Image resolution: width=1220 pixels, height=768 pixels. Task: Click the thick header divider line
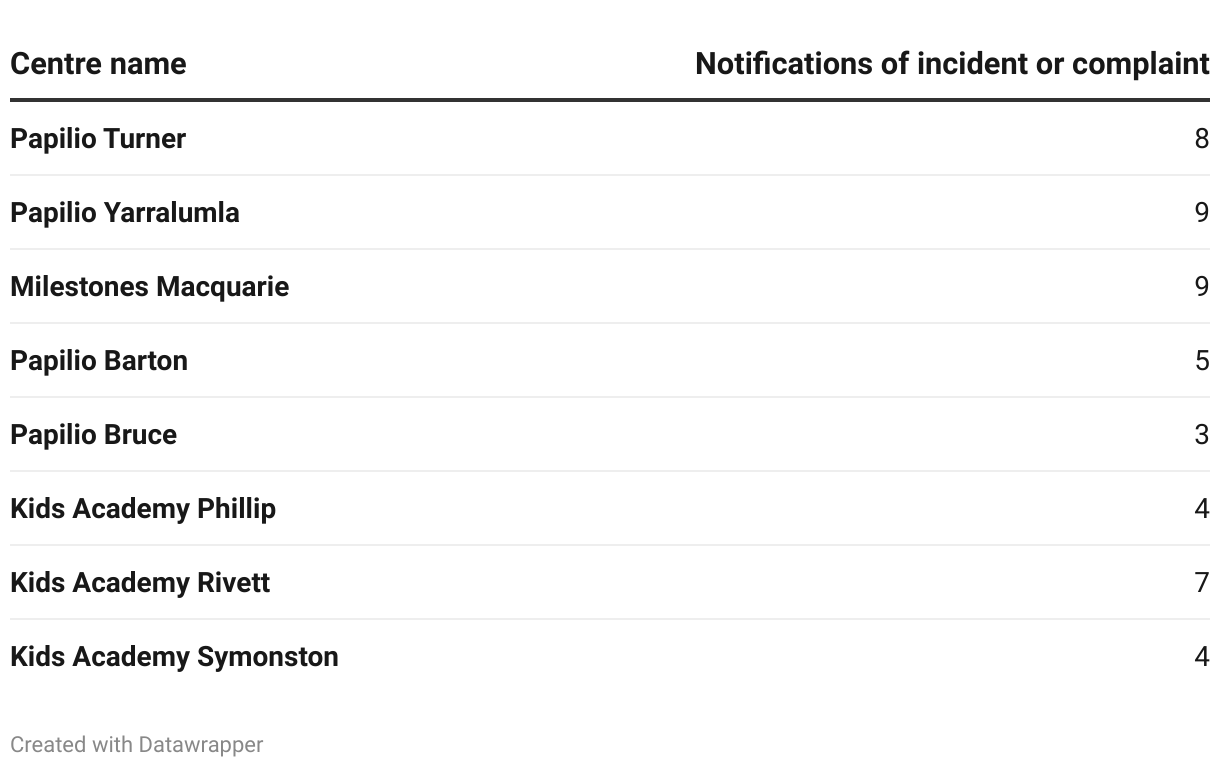[x=610, y=100]
